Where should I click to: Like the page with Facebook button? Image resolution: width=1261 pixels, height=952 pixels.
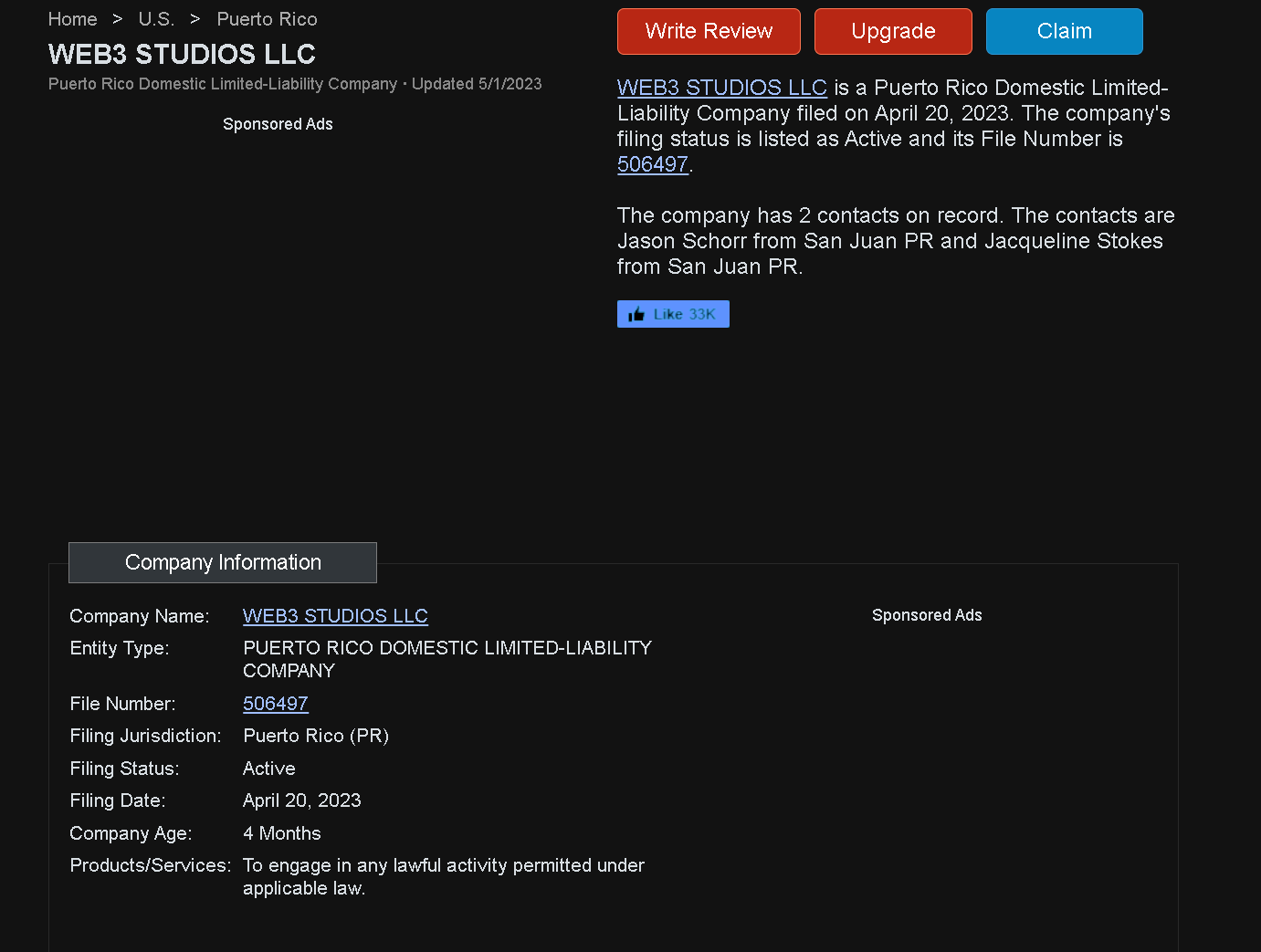coord(673,314)
